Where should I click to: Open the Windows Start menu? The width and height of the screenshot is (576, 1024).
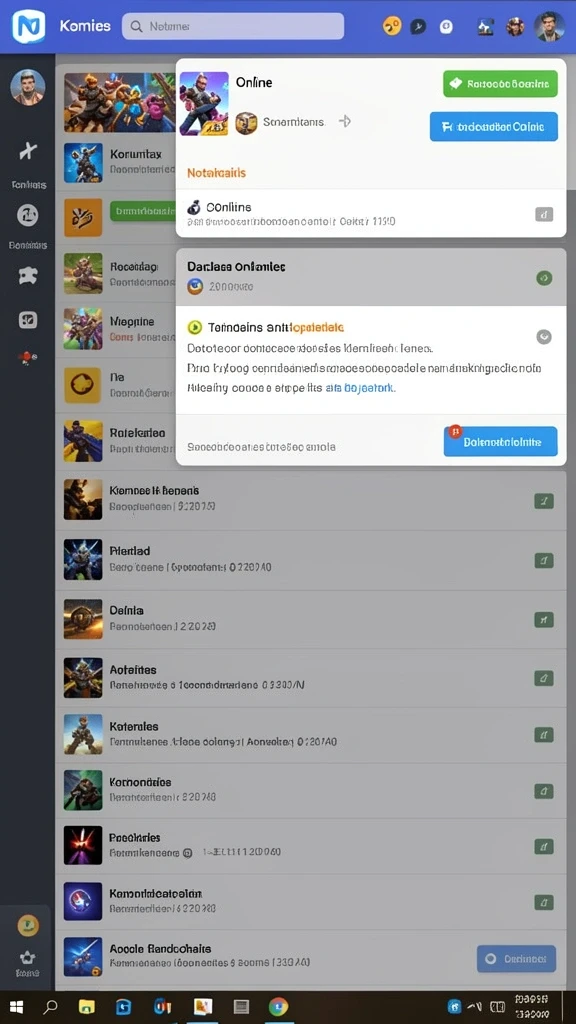pos(17,1006)
